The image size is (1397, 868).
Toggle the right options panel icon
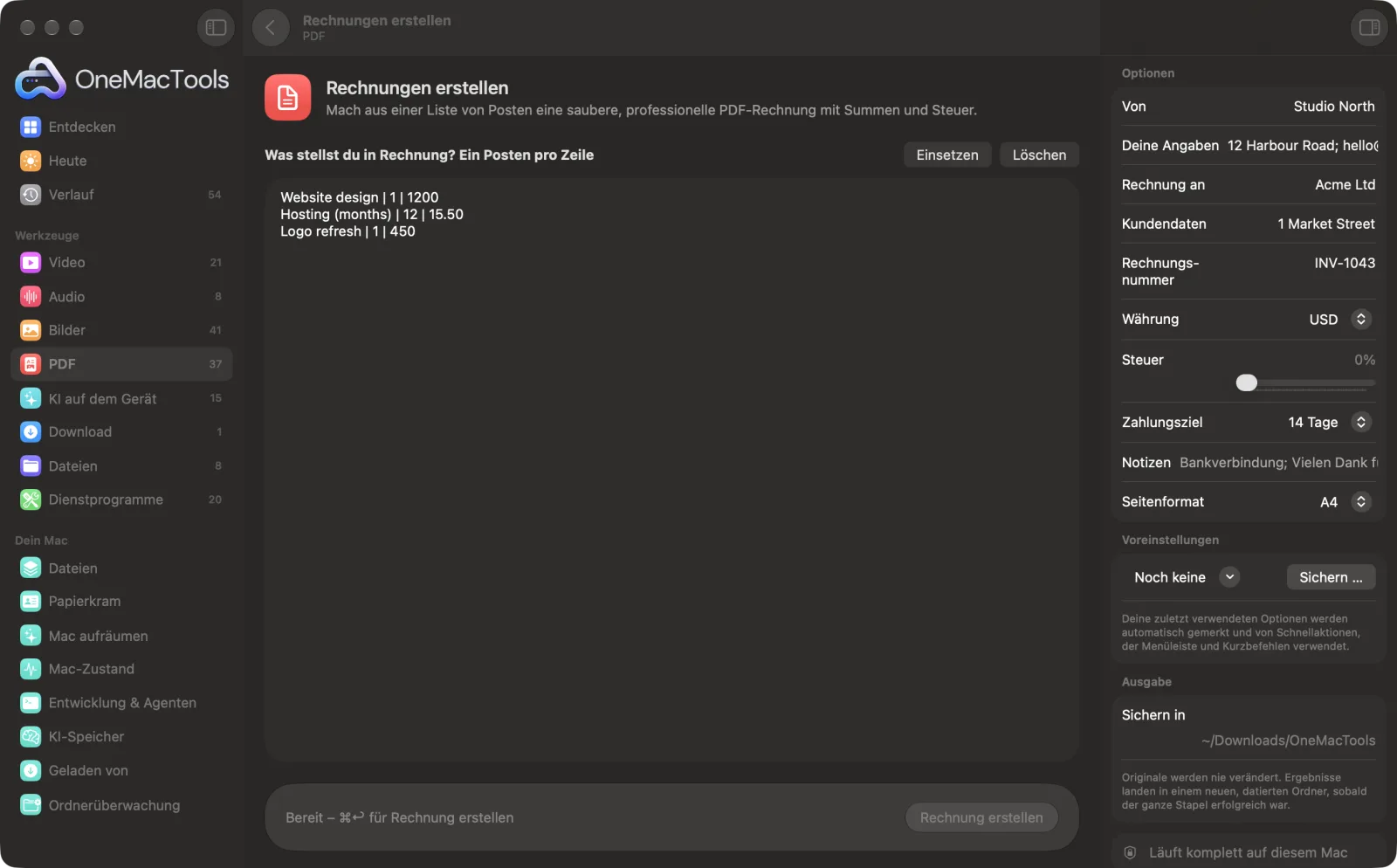tap(1369, 28)
